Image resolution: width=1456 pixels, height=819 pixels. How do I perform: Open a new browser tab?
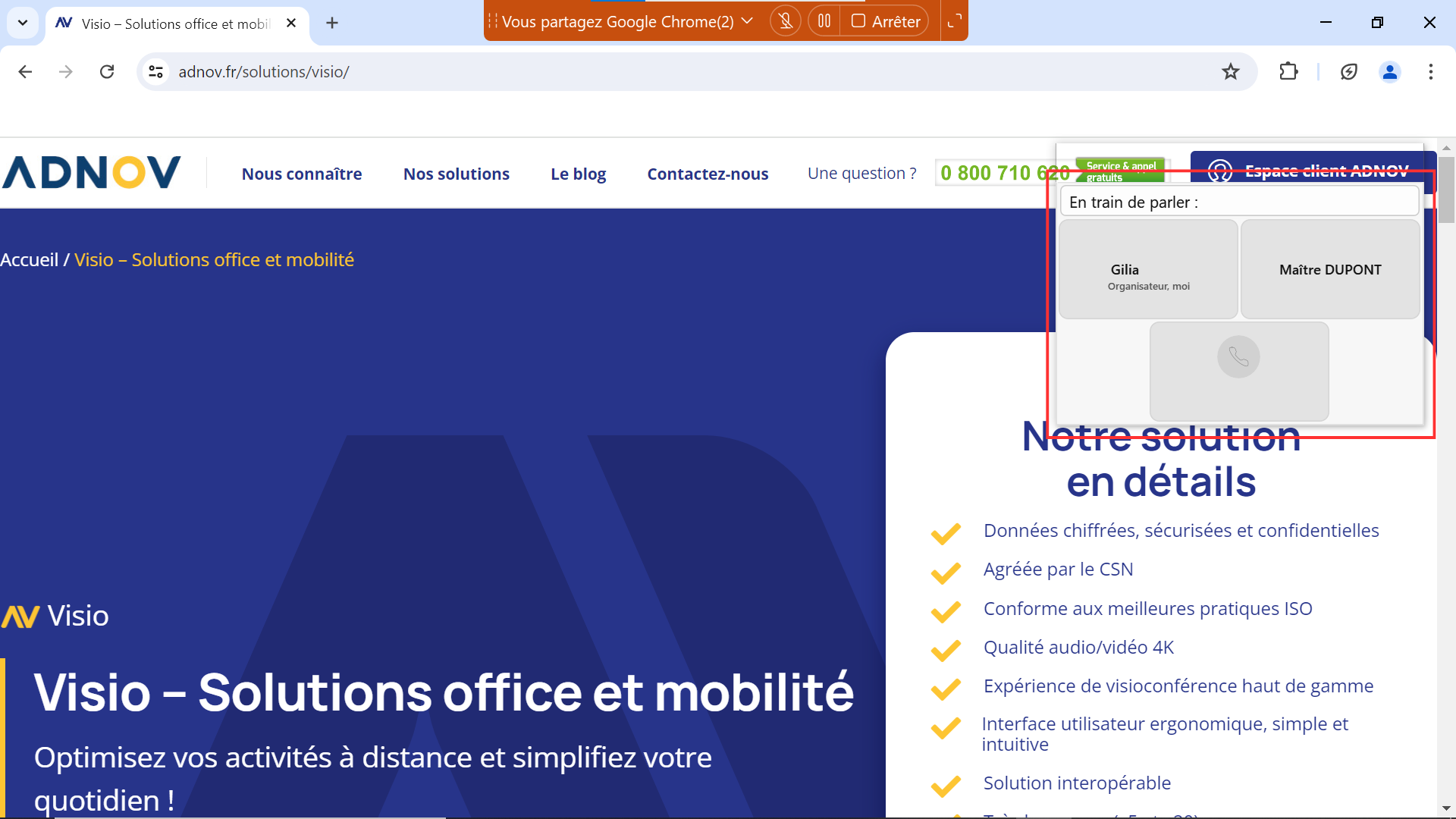coord(331,23)
